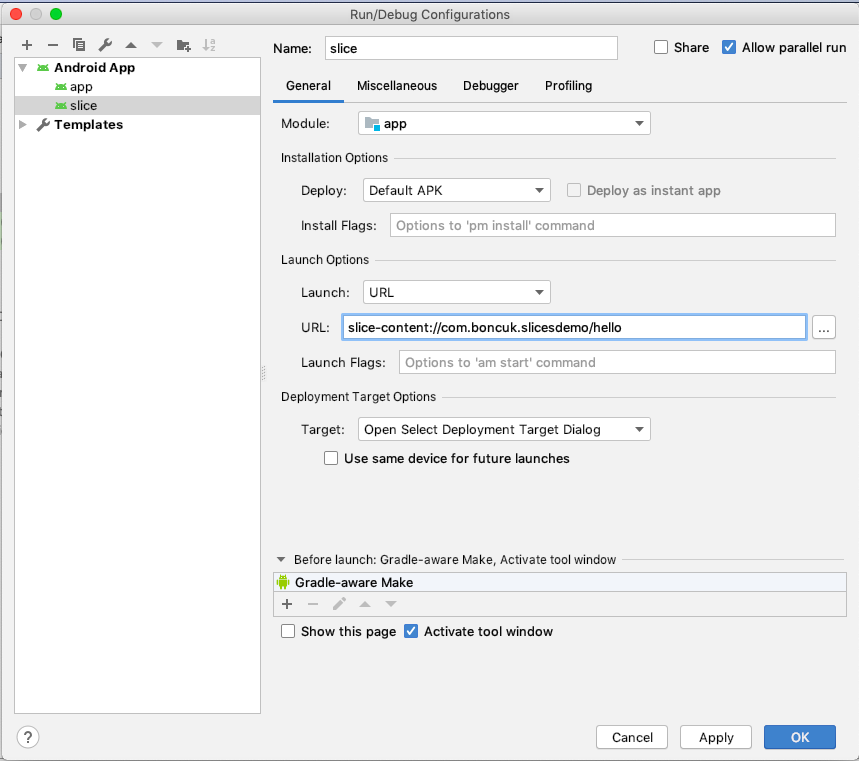The width and height of the screenshot is (859, 761).
Task: Click the help question mark button
Action: (x=28, y=738)
